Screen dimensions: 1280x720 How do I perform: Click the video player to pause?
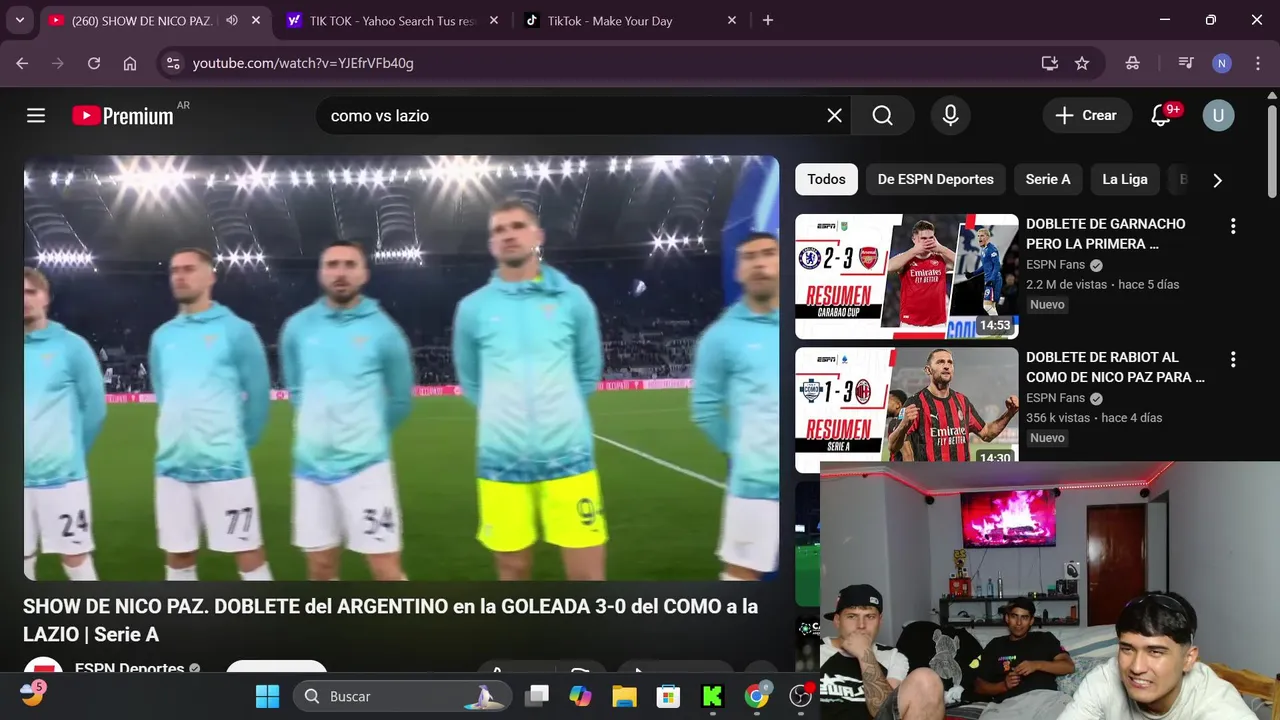pos(401,368)
